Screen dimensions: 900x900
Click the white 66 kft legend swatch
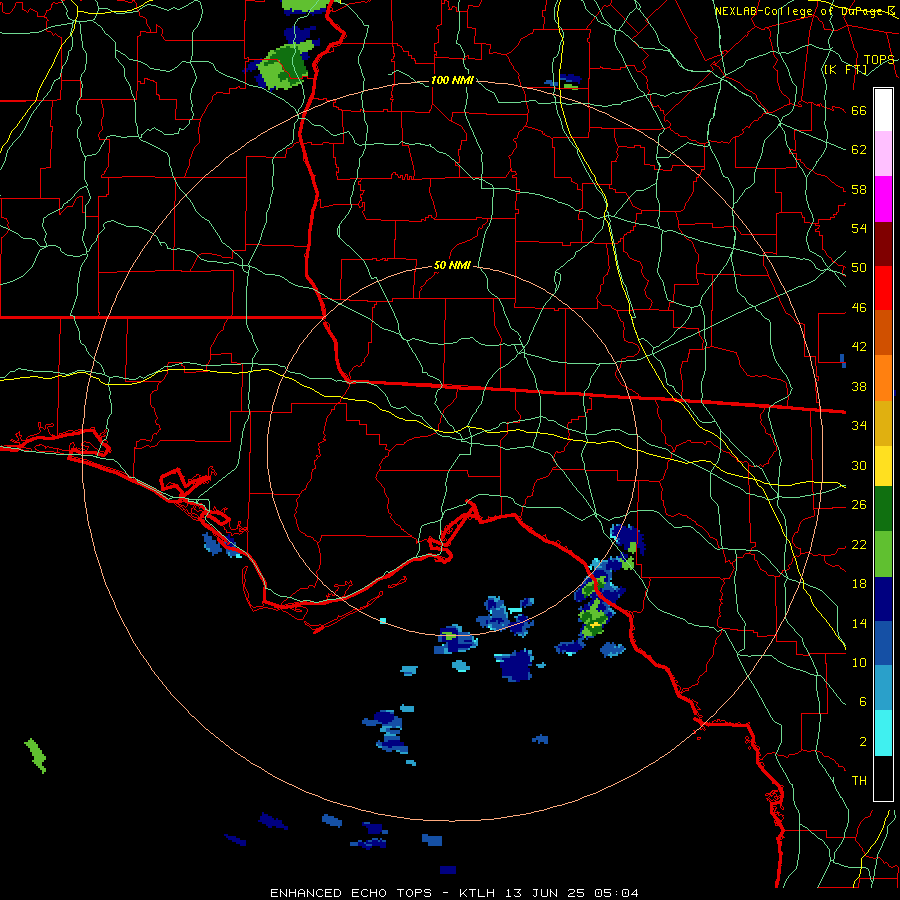[x=883, y=110]
